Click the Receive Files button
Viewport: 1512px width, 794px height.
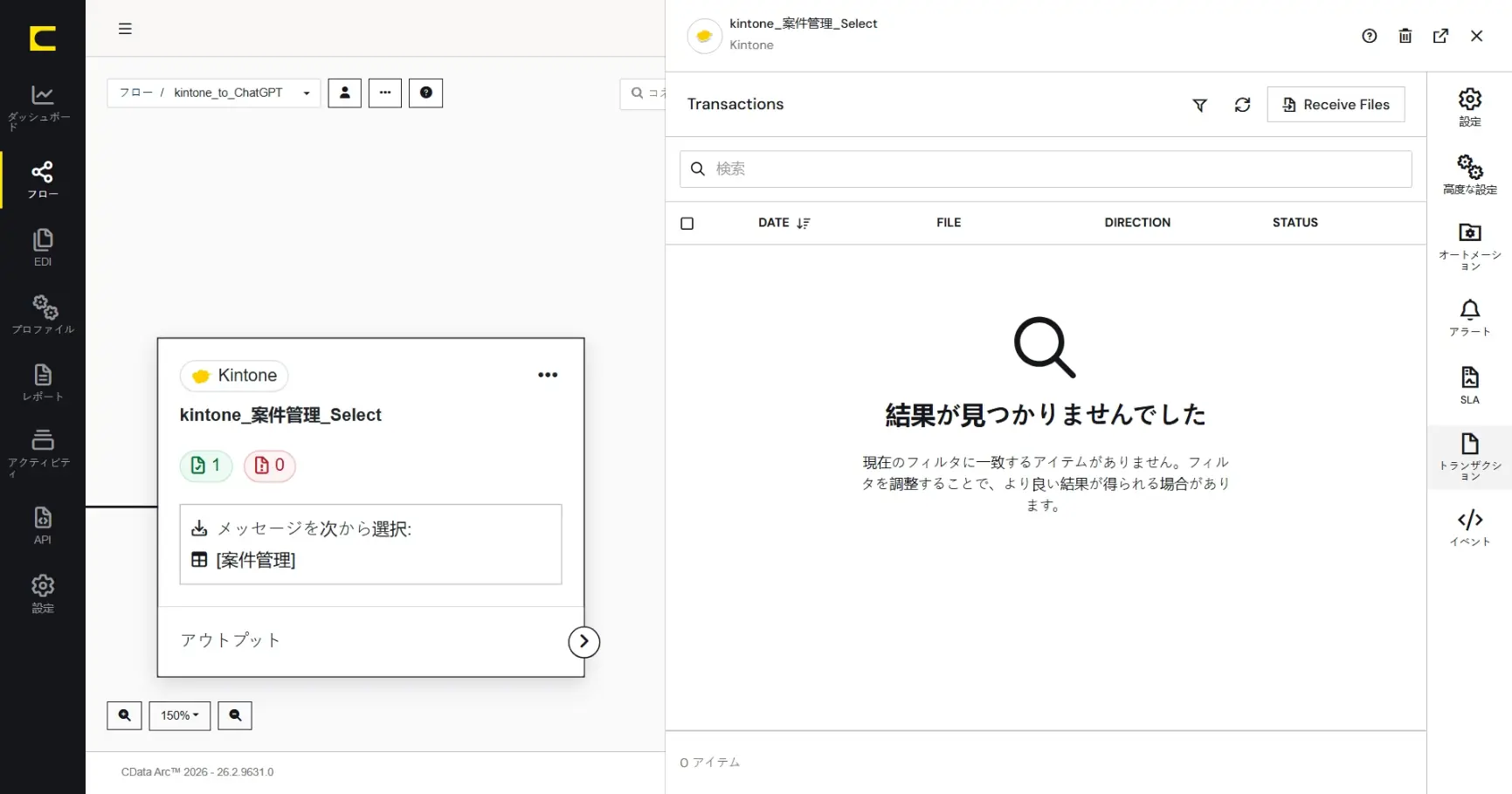pyautogui.click(x=1336, y=105)
